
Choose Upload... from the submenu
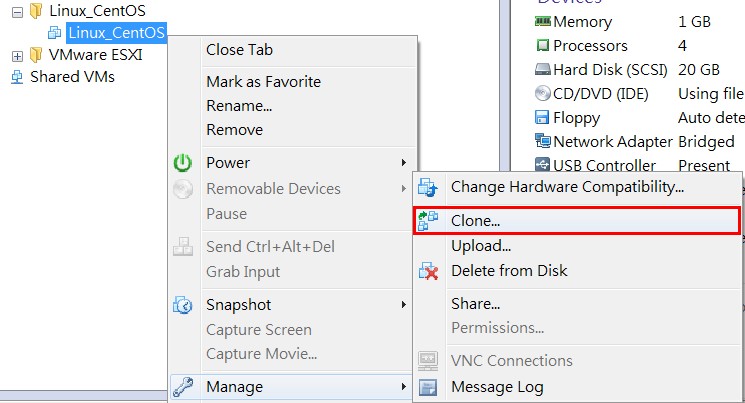[481, 246]
